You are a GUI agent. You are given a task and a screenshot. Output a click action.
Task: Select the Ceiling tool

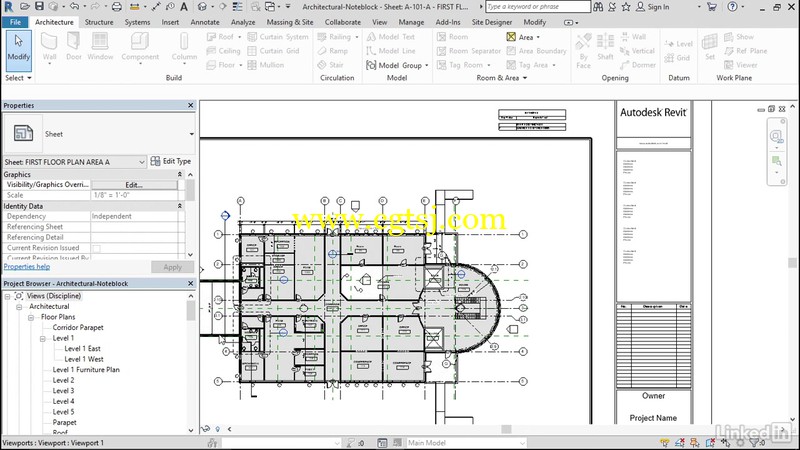point(223,51)
